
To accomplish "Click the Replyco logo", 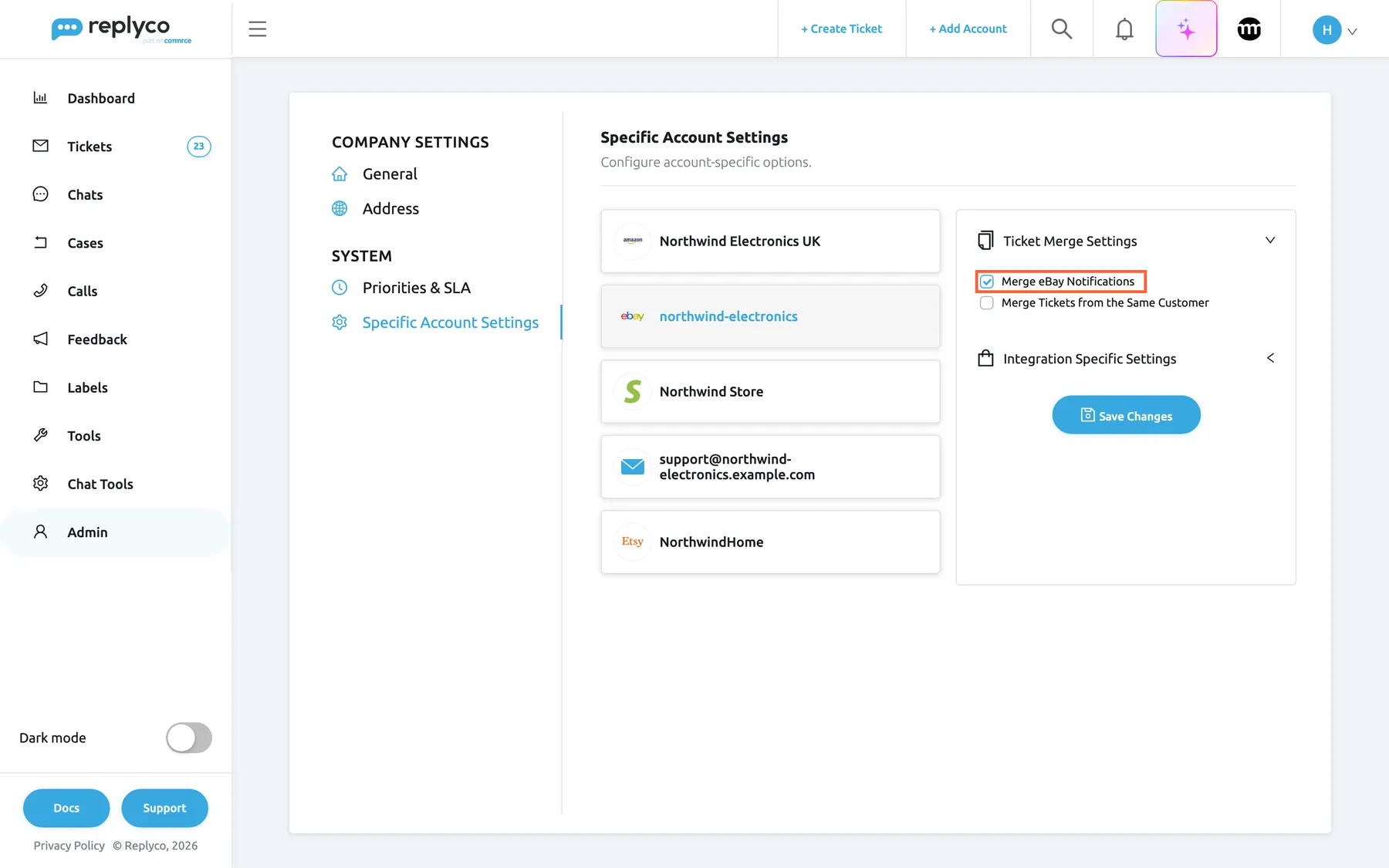I will pos(121,29).
